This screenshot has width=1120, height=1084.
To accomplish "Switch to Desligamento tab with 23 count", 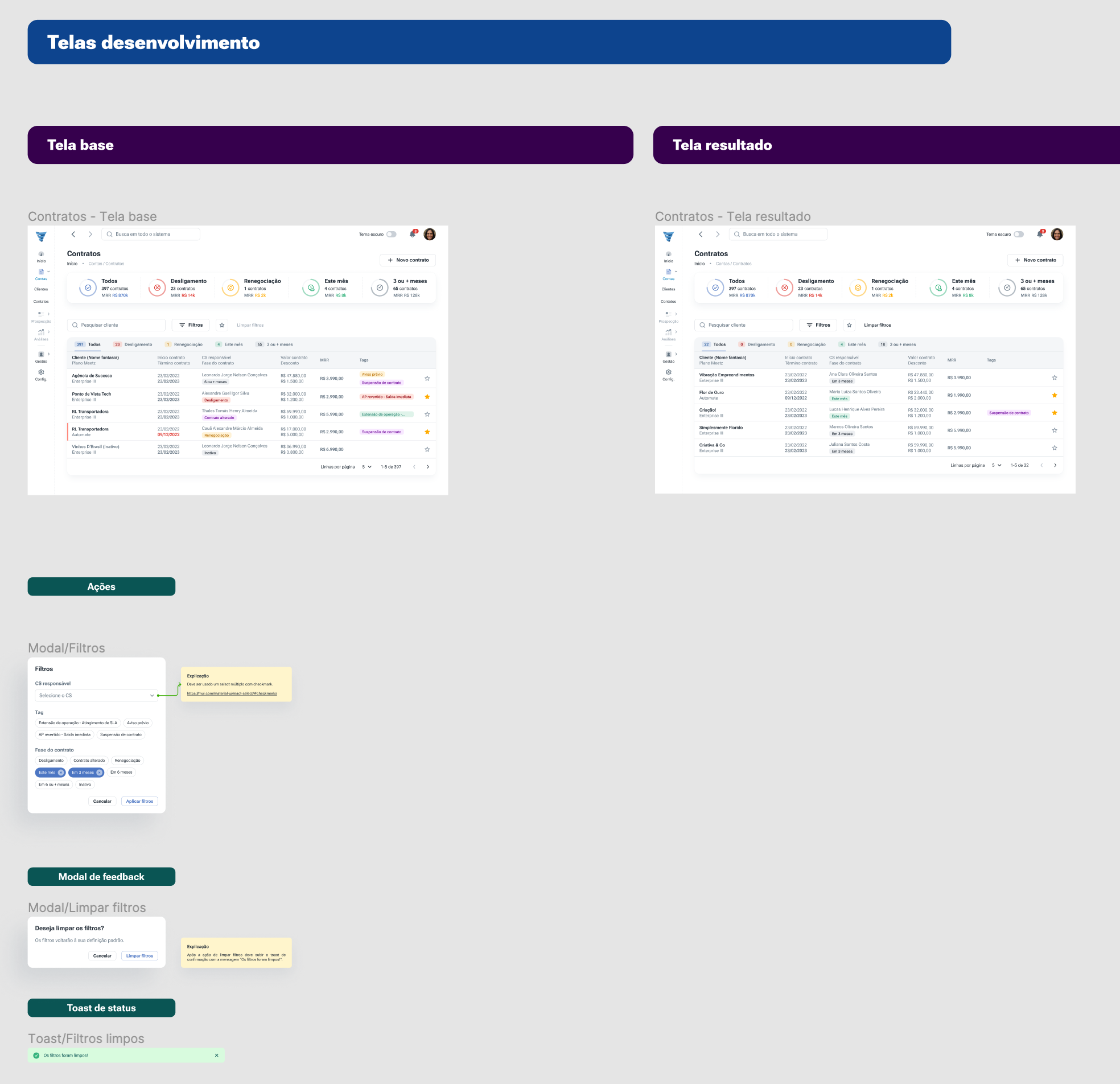I will point(133,344).
